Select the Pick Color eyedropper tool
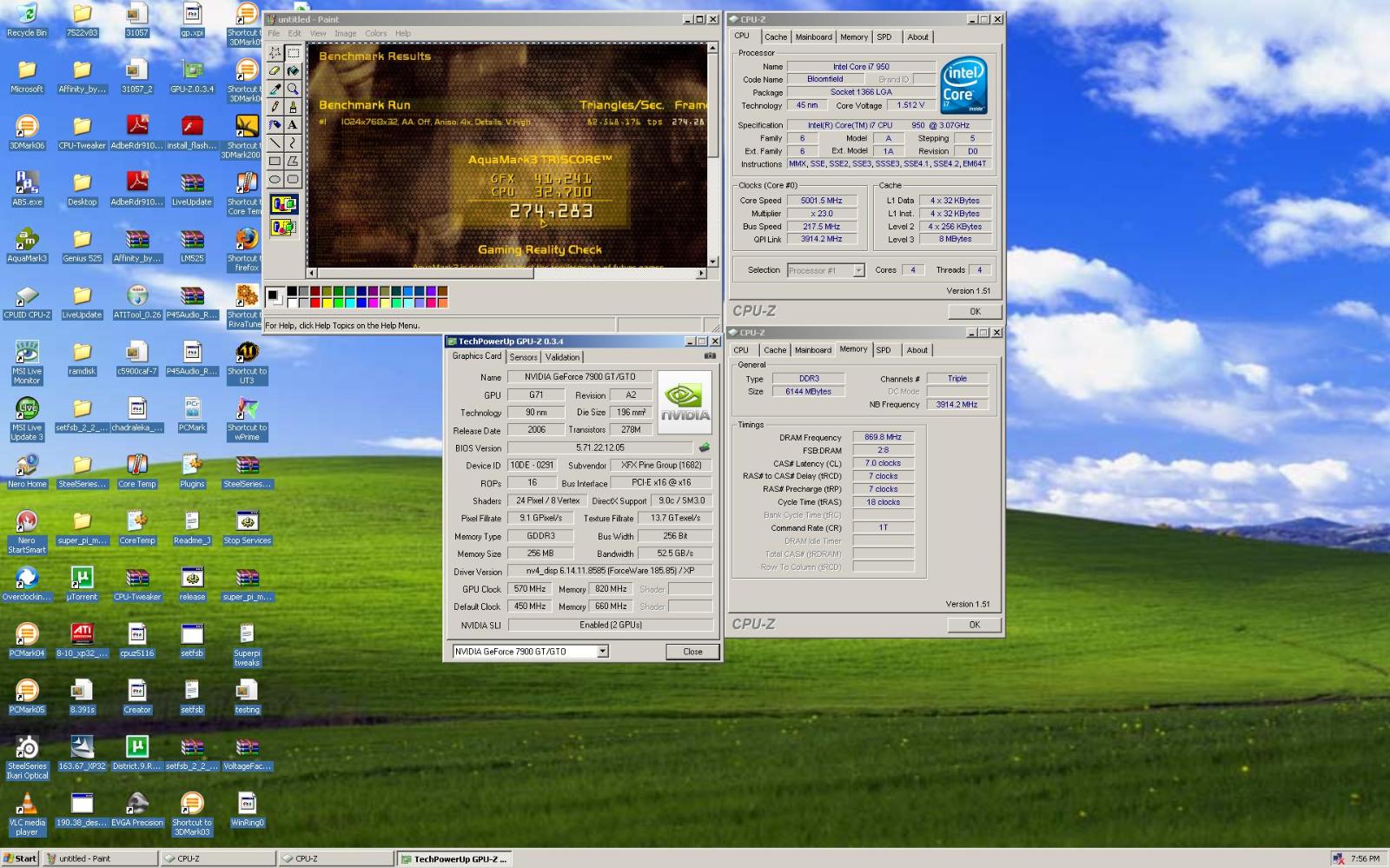 coord(275,89)
